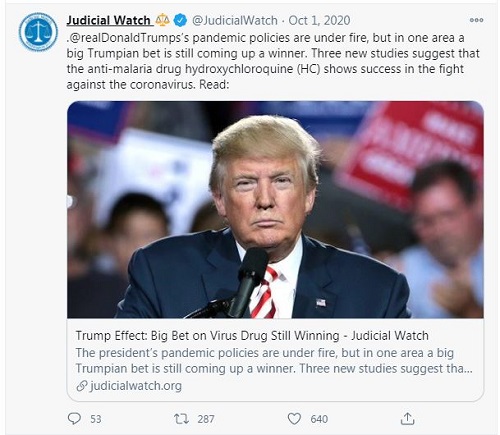Click the 53 replies count
Screen dimensions: 500x435
[96, 419]
